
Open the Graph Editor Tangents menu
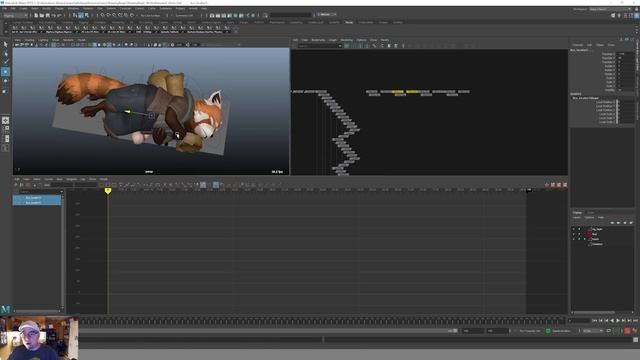tap(71, 179)
